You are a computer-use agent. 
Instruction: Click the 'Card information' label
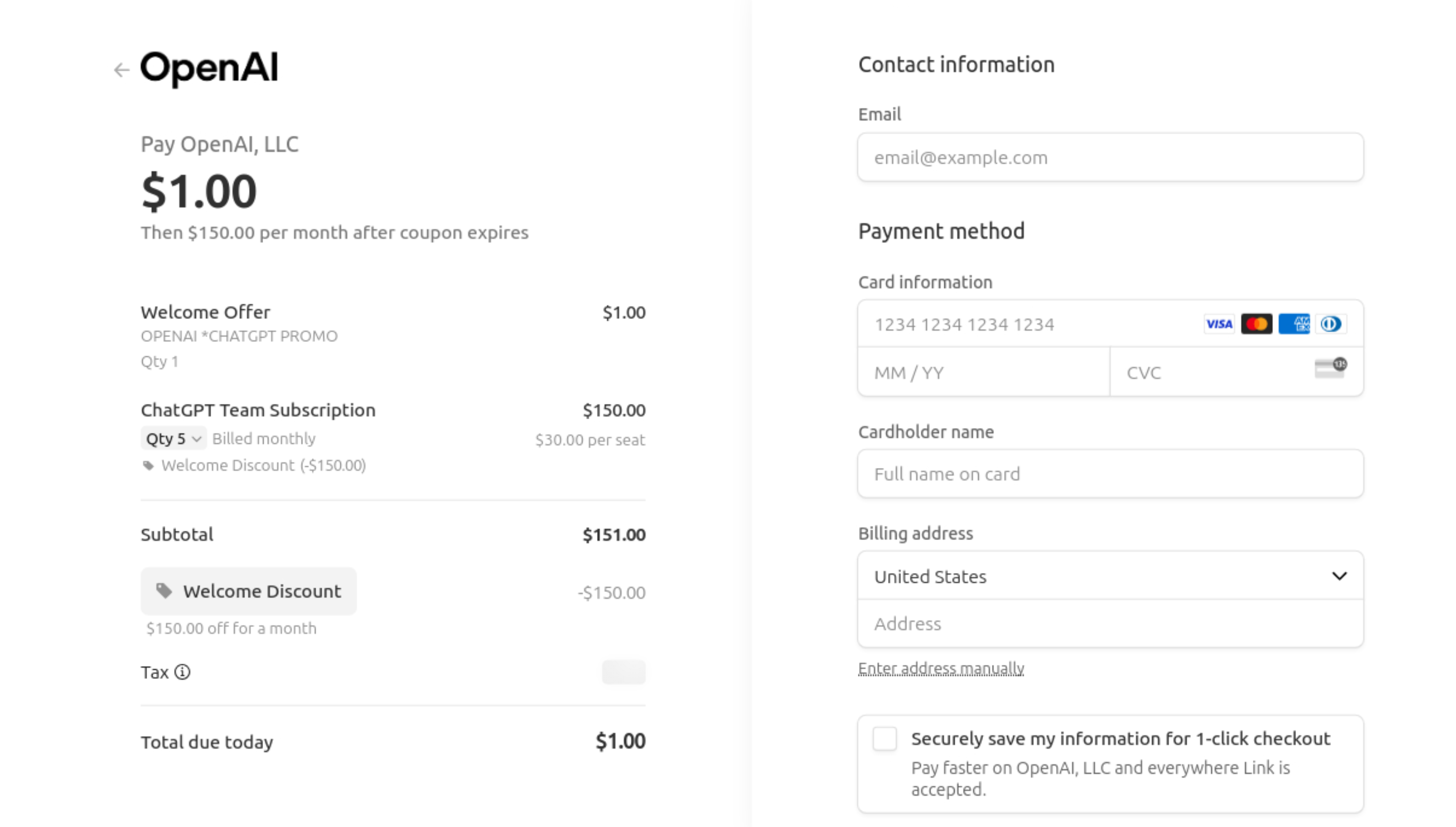(925, 282)
